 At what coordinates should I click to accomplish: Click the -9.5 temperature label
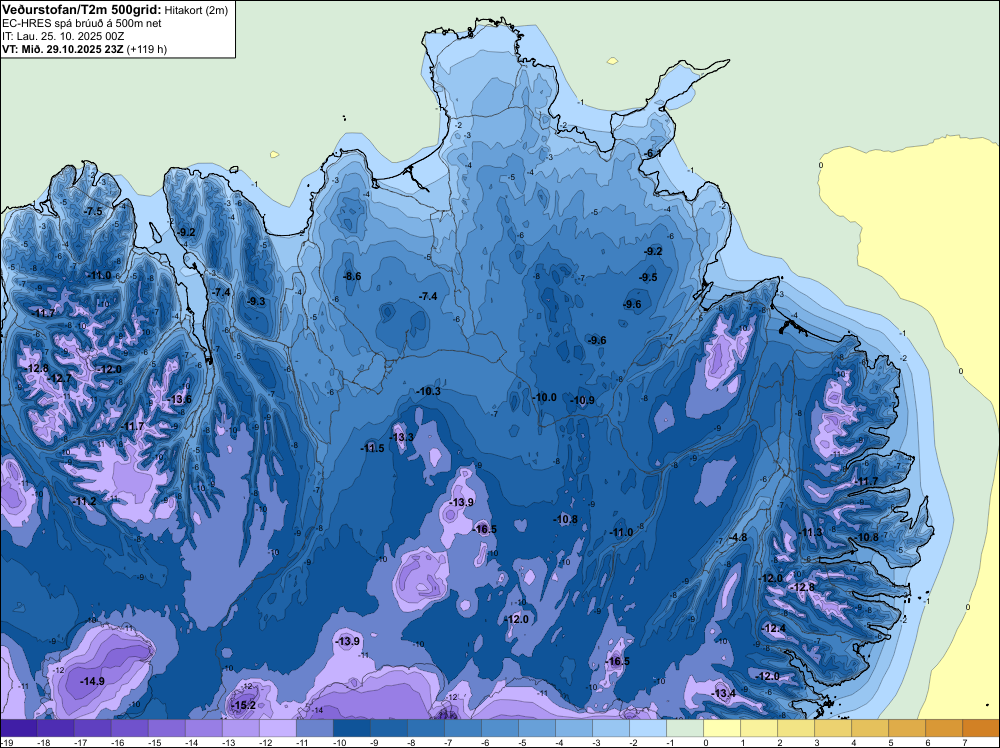[x=649, y=277]
